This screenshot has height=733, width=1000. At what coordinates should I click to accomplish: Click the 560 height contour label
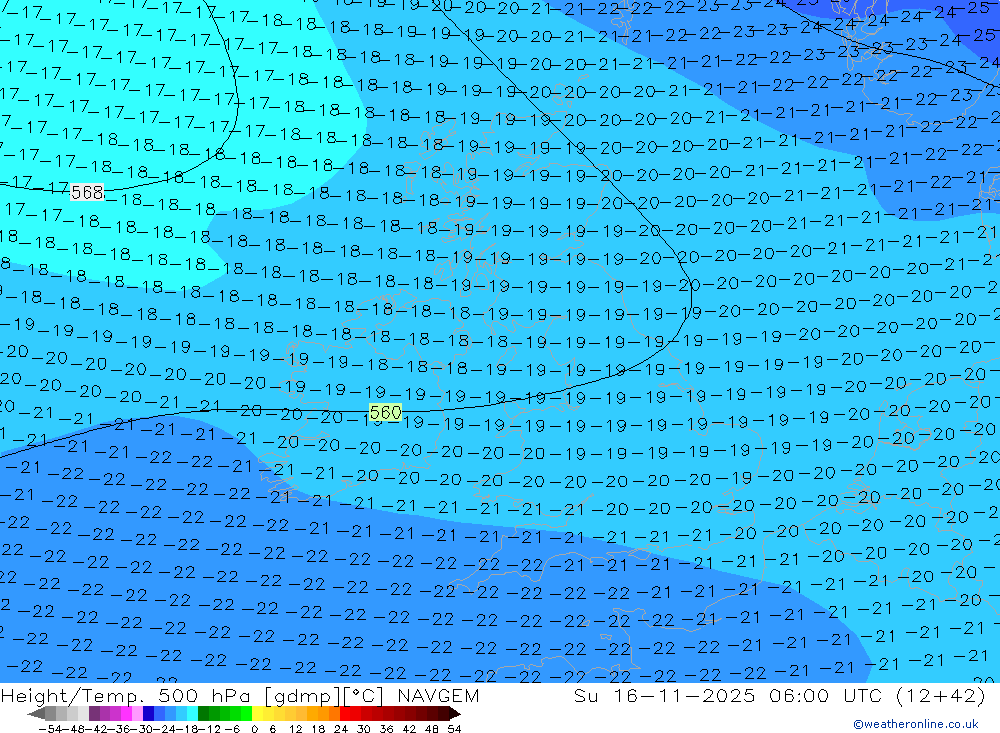coord(385,412)
